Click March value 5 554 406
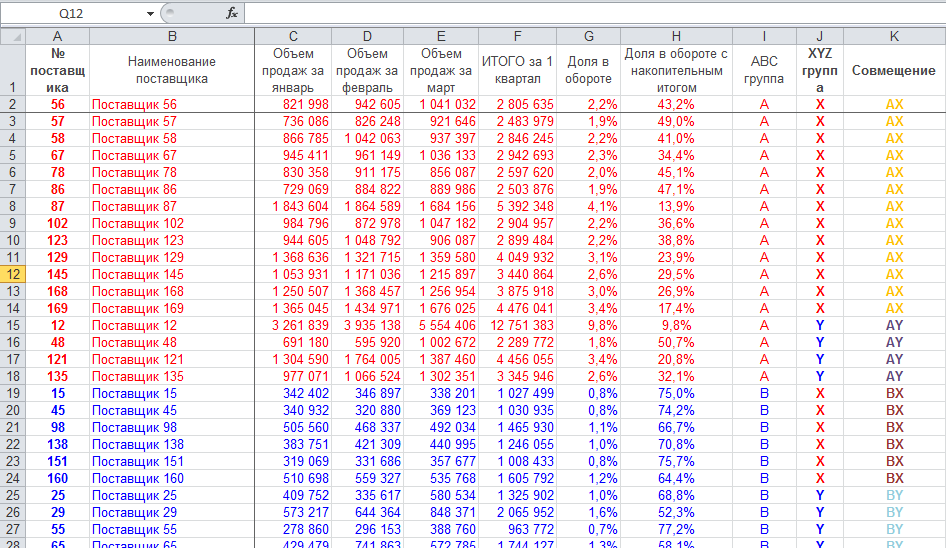The height and width of the screenshot is (548, 946). pyautogui.click(x=441, y=325)
